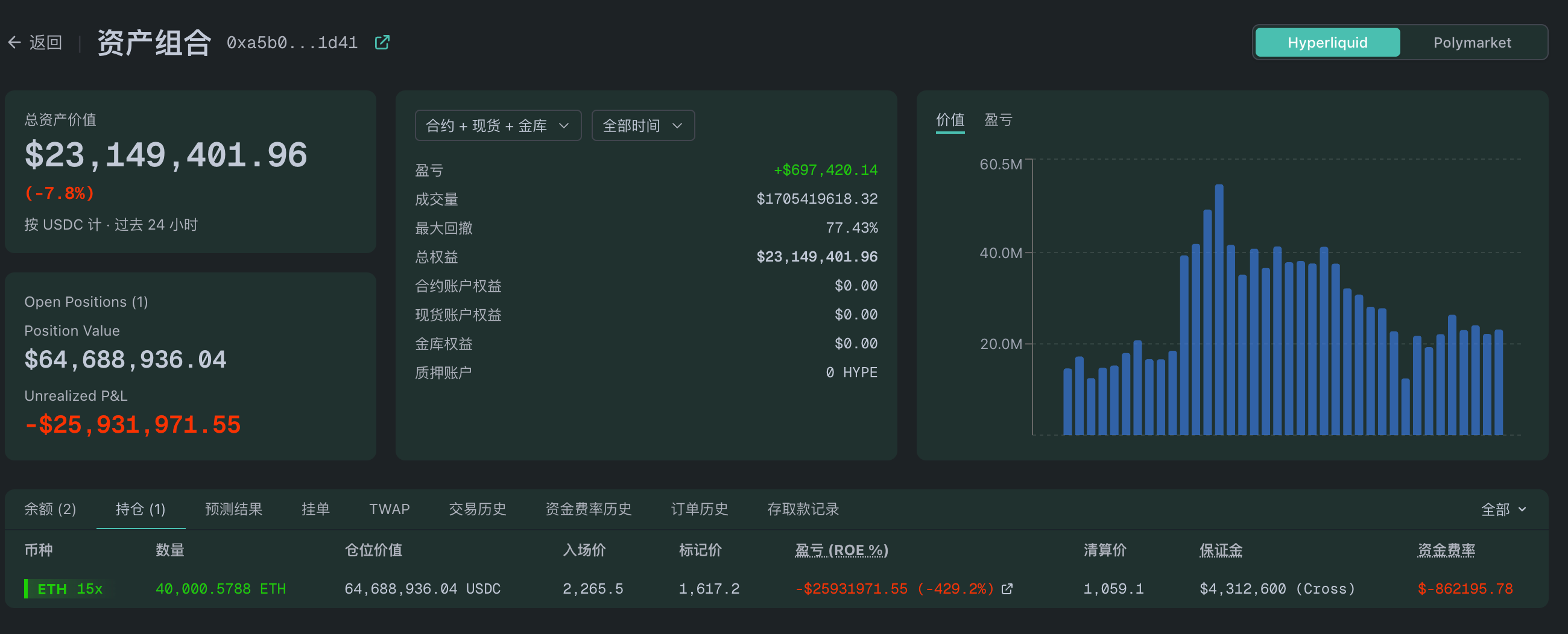
Task: Click the 成交量 value $1705419618.32
Action: pos(817,199)
